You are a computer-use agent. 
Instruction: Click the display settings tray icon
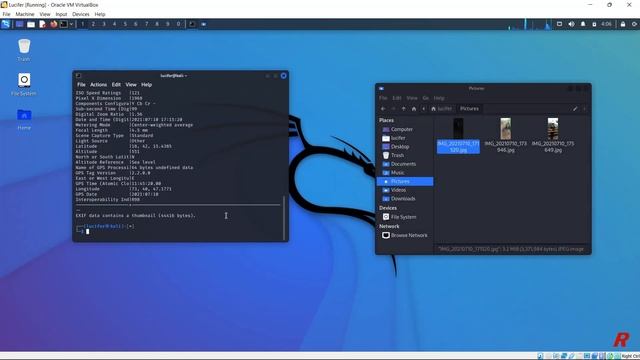coord(560,24)
